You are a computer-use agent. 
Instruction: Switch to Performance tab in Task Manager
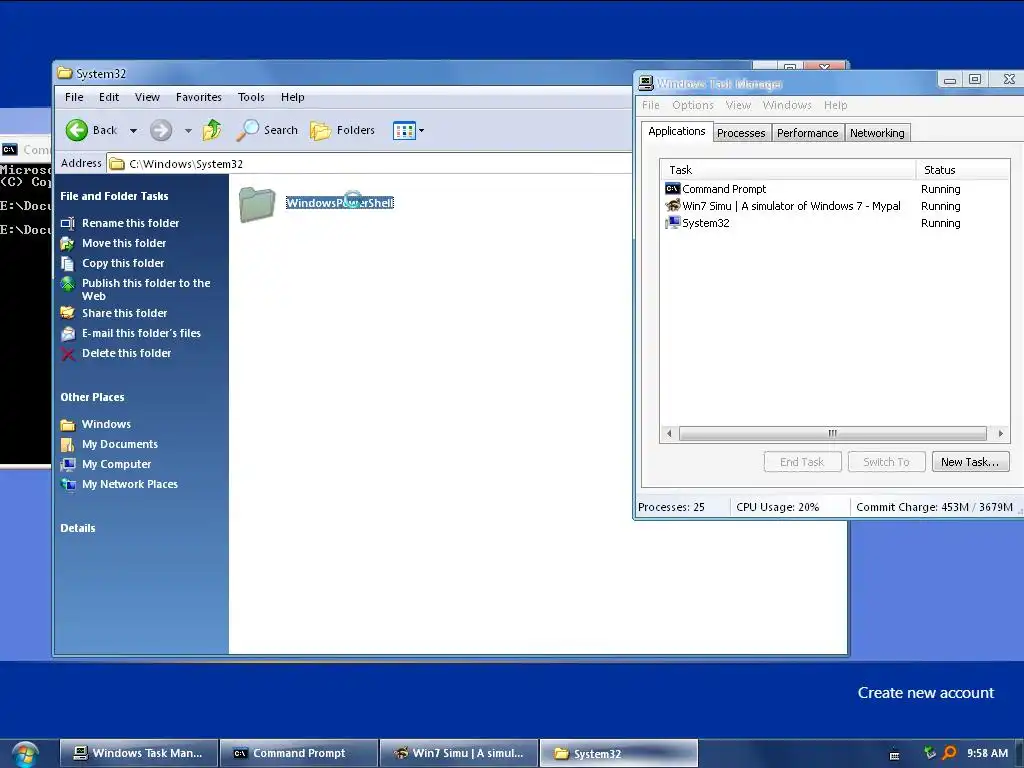pos(807,133)
